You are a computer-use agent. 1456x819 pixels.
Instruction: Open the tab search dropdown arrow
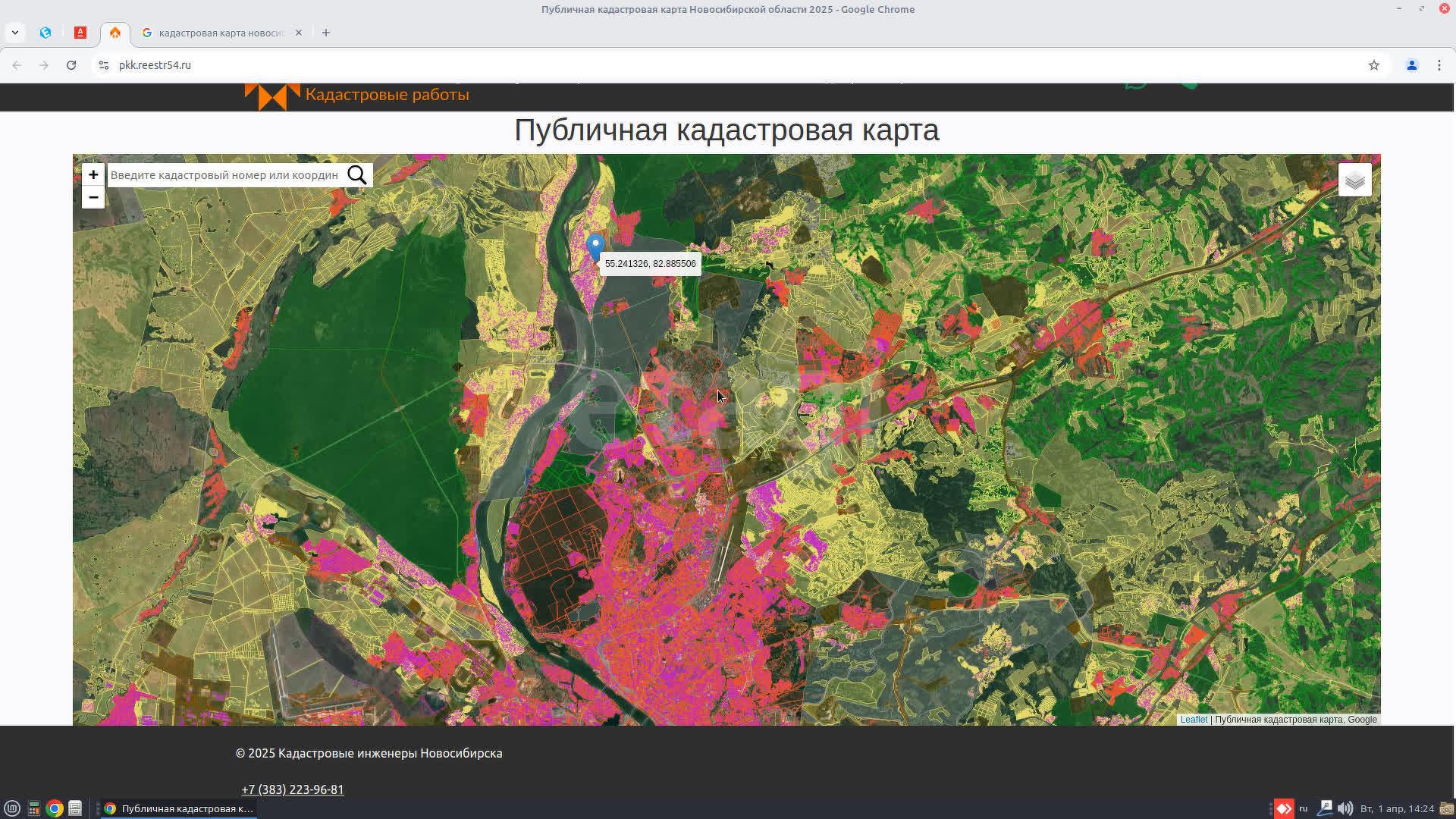pyautogui.click(x=15, y=33)
